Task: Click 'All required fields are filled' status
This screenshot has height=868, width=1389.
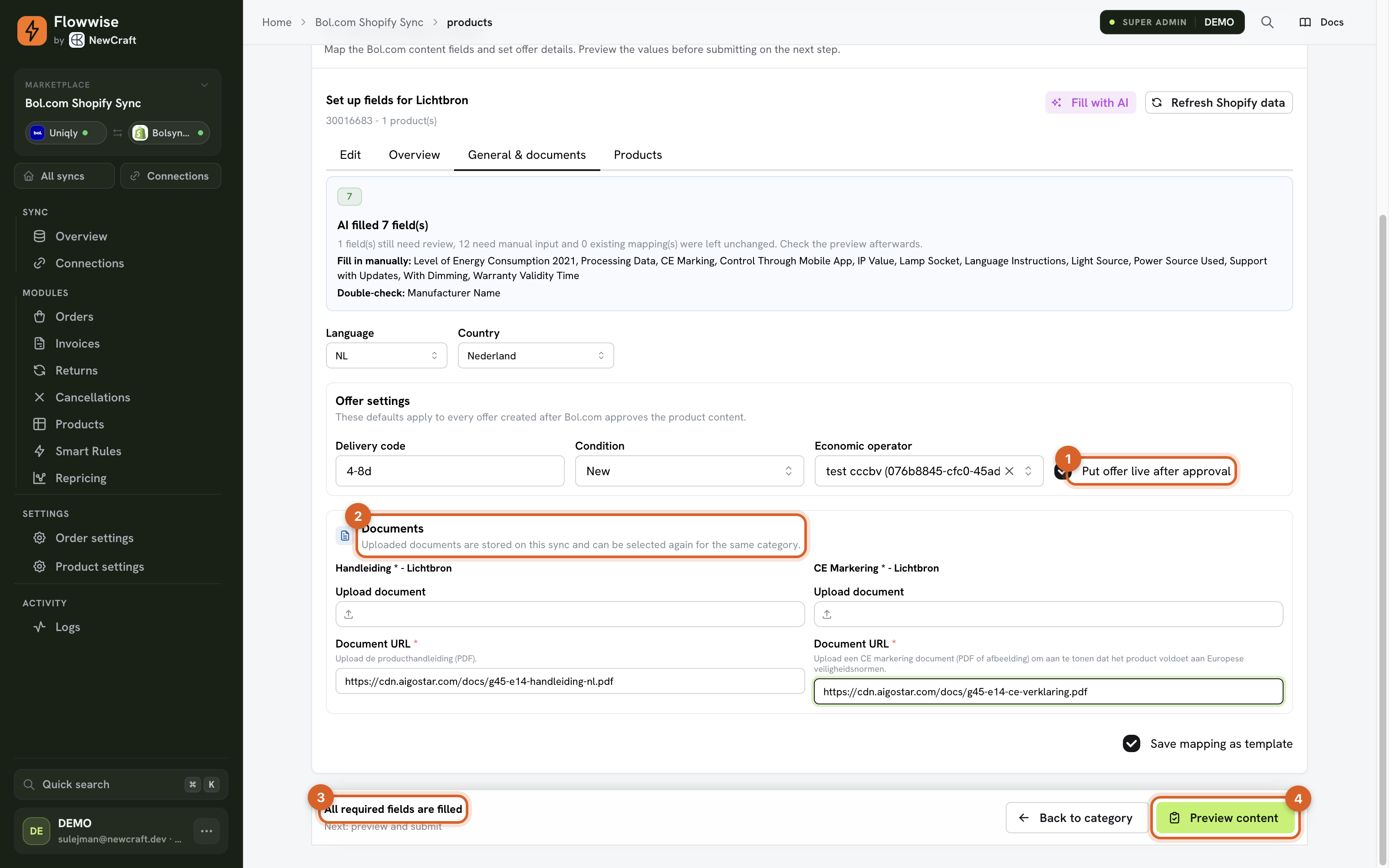Action: point(393,809)
